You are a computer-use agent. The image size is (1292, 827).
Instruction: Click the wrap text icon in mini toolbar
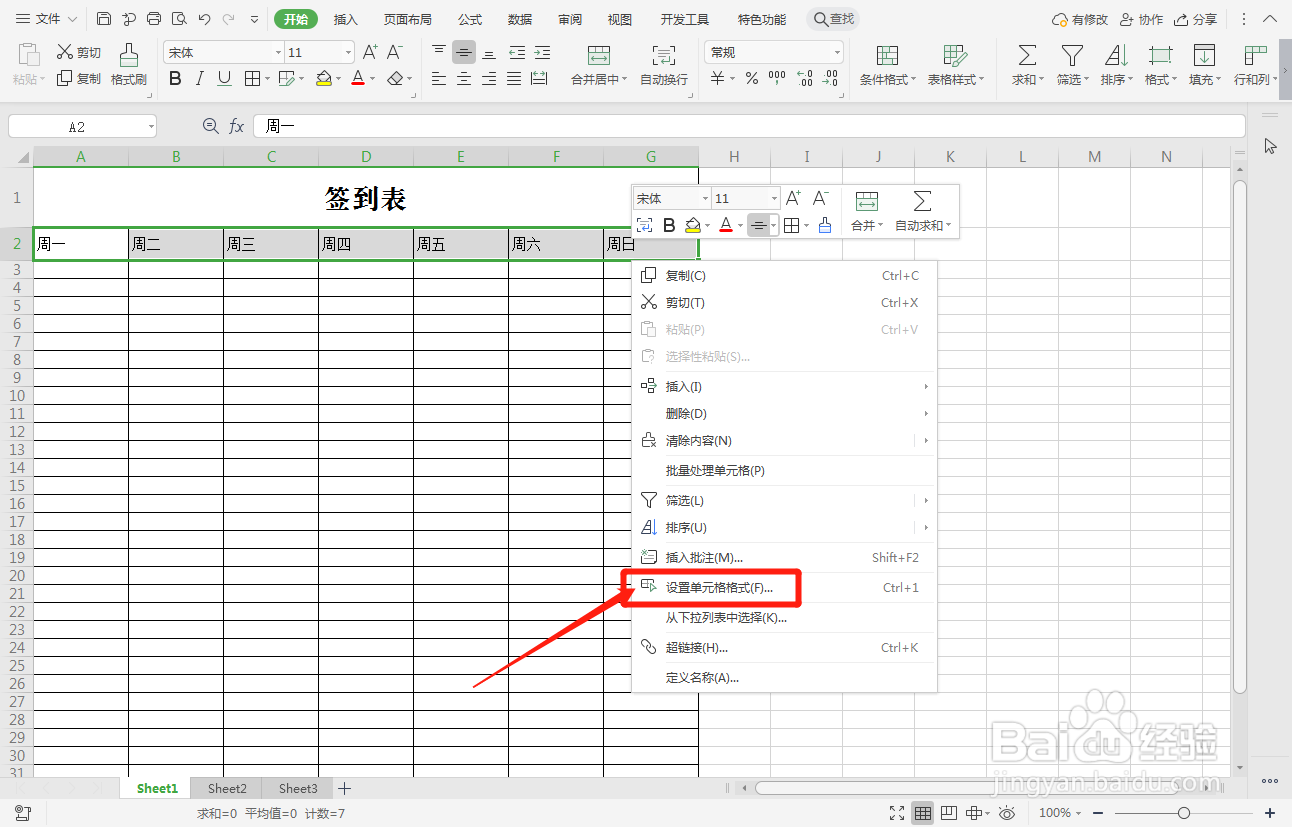pyautogui.click(x=645, y=226)
